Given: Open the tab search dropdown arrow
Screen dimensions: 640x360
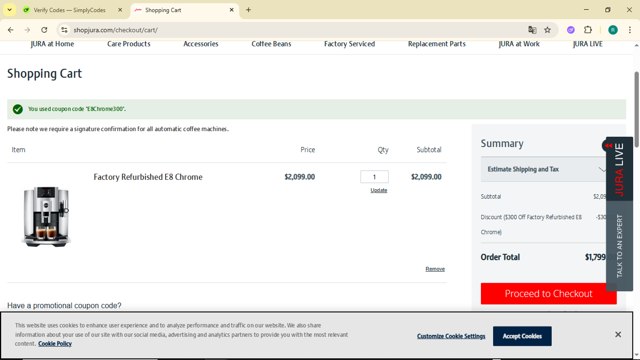Looking at the screenshot, I should (x=9, y=10).
